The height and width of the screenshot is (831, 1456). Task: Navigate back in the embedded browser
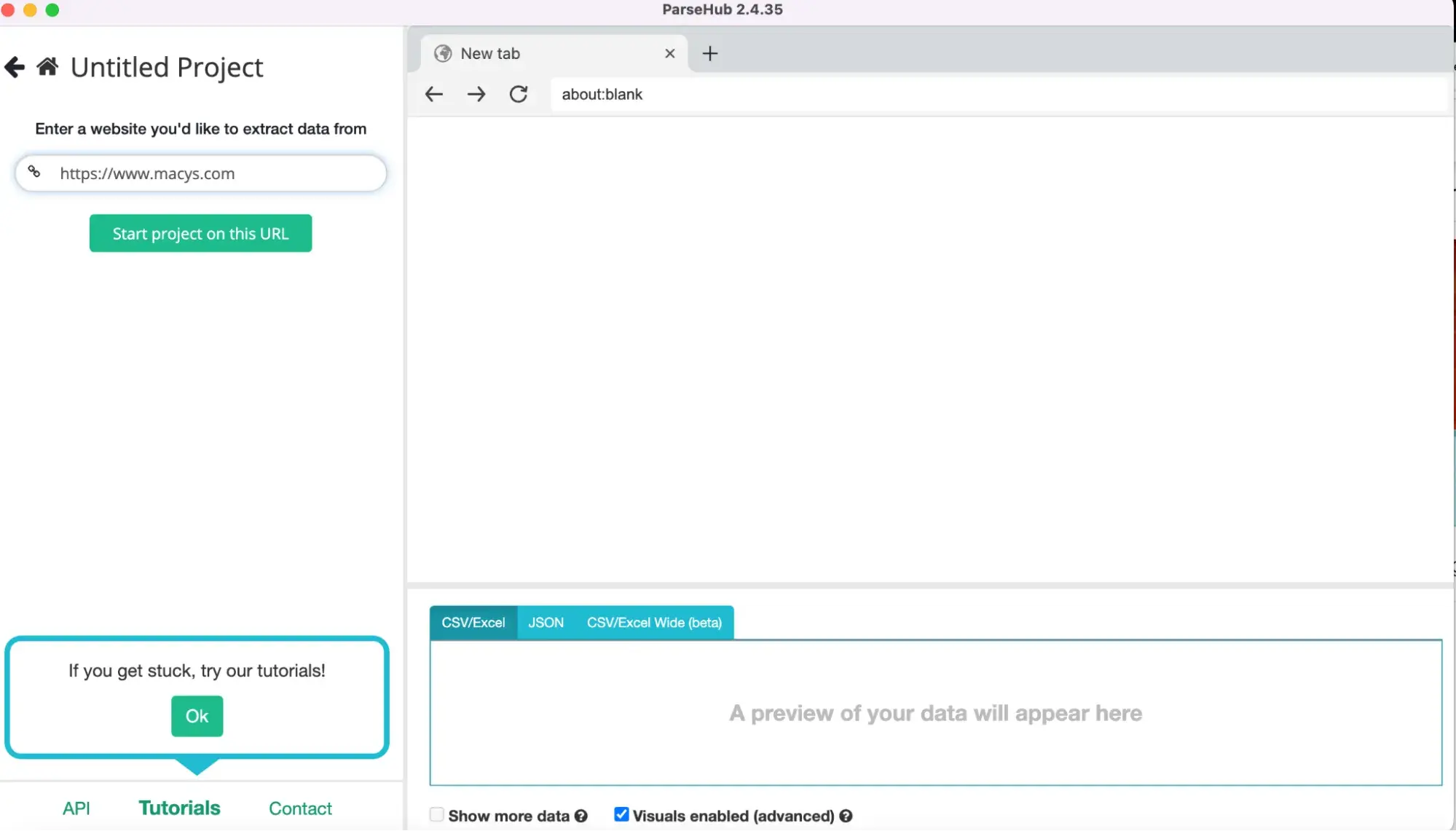click(x=434, y=94)
